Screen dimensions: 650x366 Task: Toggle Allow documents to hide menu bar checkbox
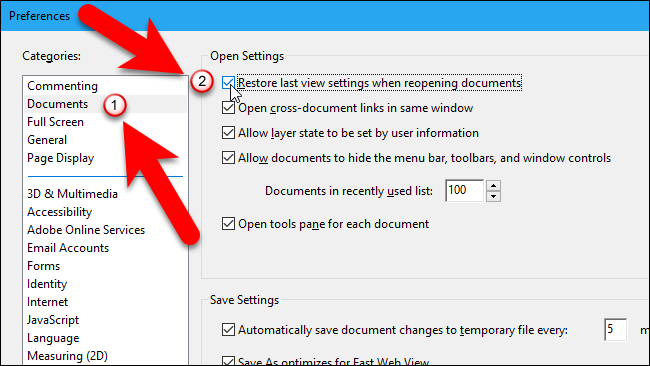point(228,158)
